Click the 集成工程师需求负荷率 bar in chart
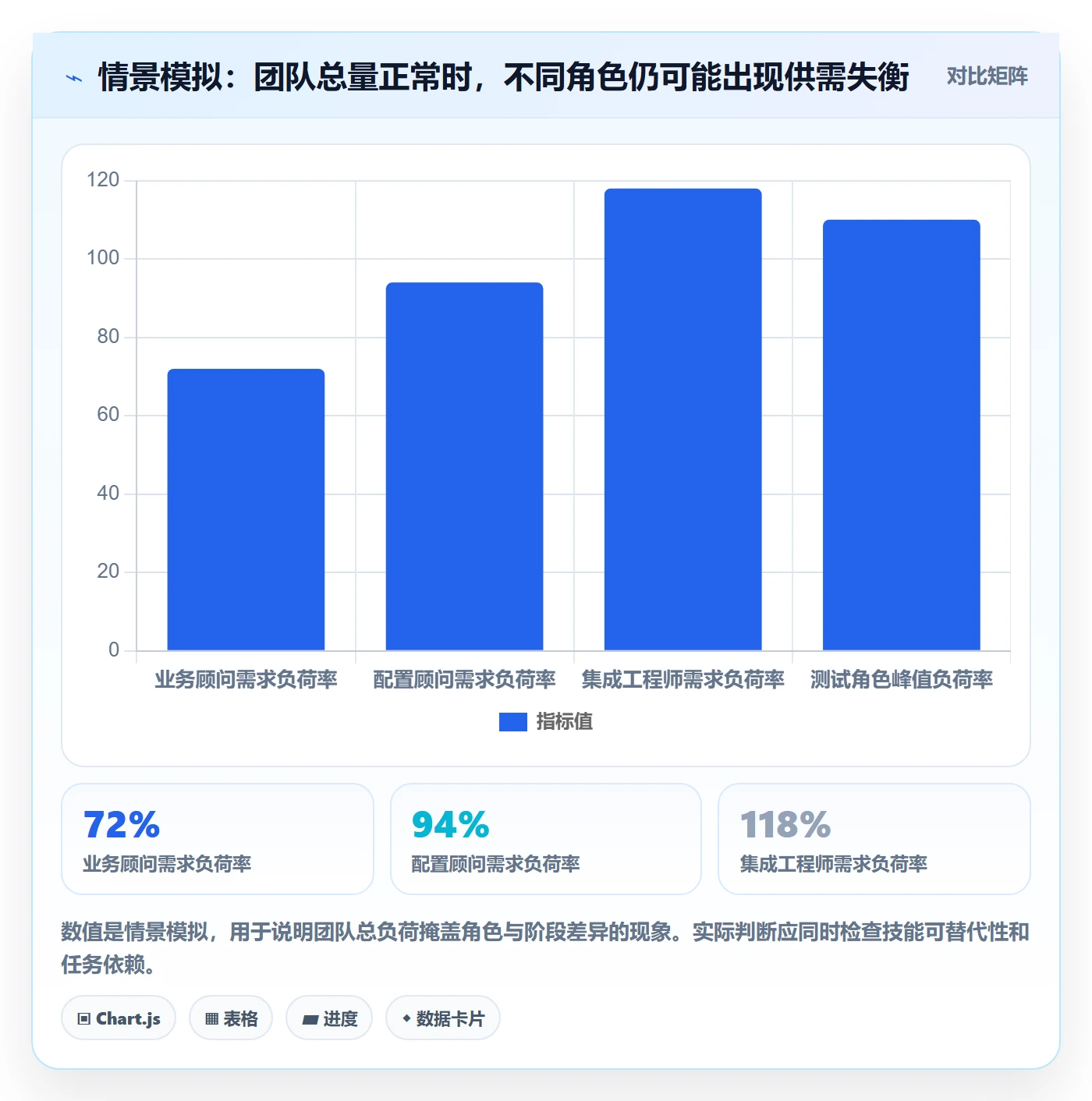Image resolution: width=1092 pixels, height=1101 pixels. click(682, 420)
